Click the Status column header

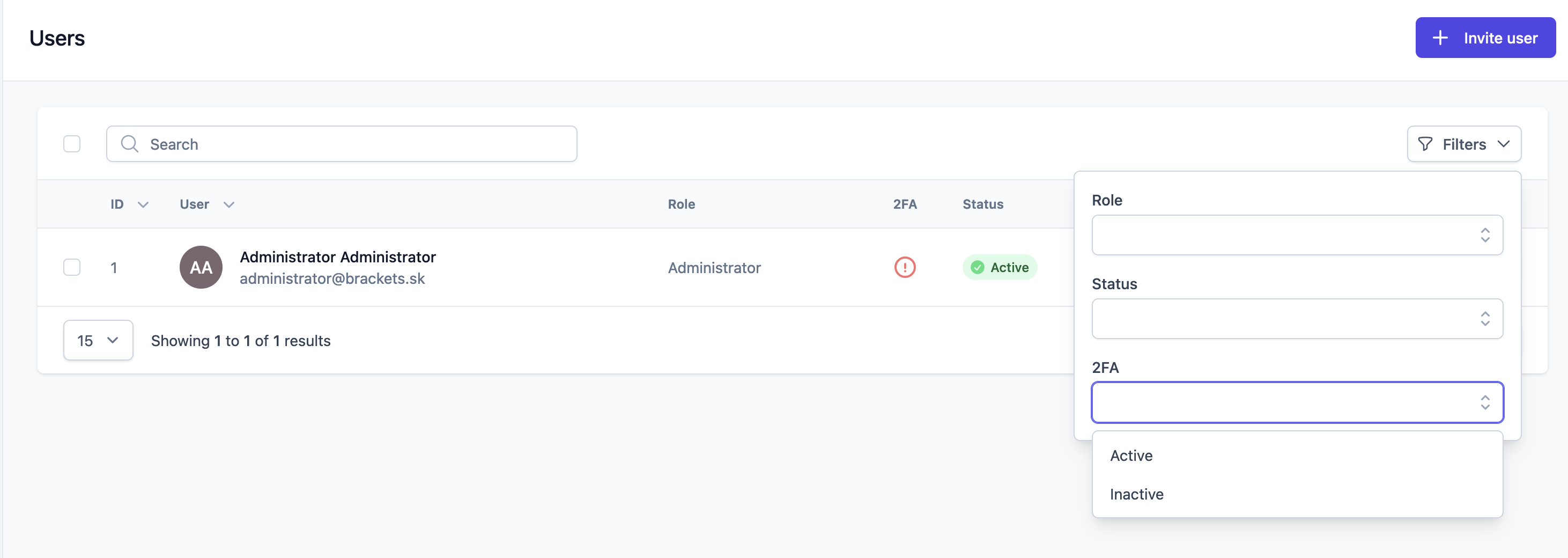click(x=982, y=204)
